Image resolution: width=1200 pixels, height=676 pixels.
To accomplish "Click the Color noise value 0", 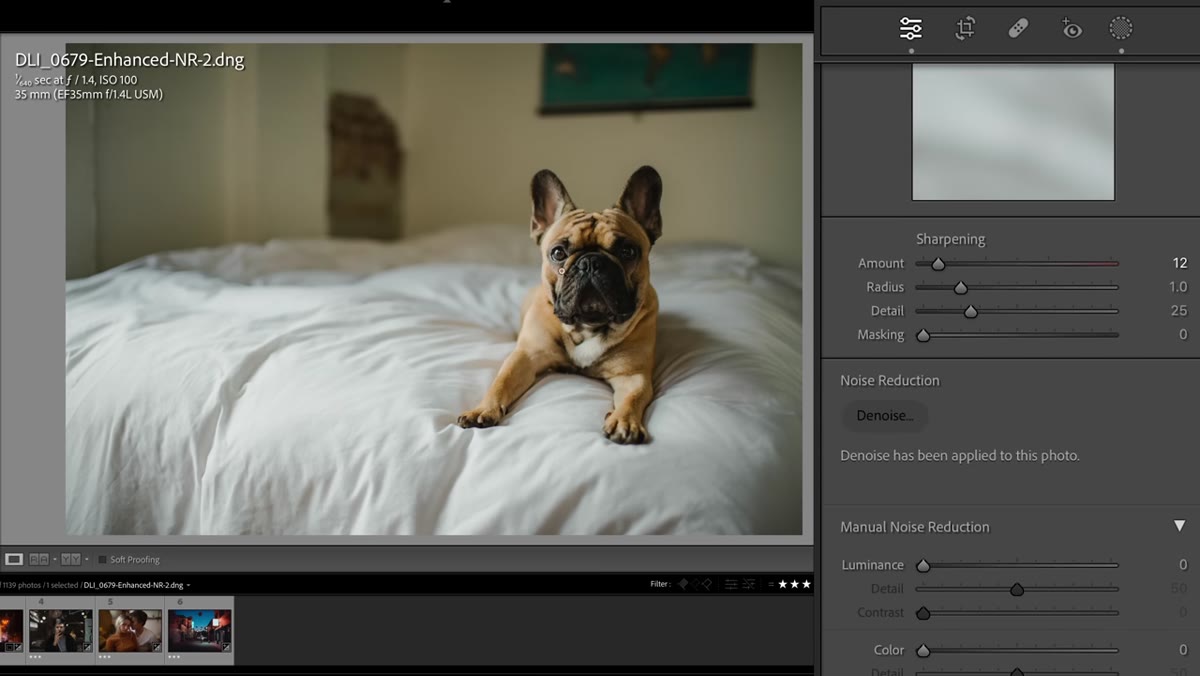I will click(1183, 650).
